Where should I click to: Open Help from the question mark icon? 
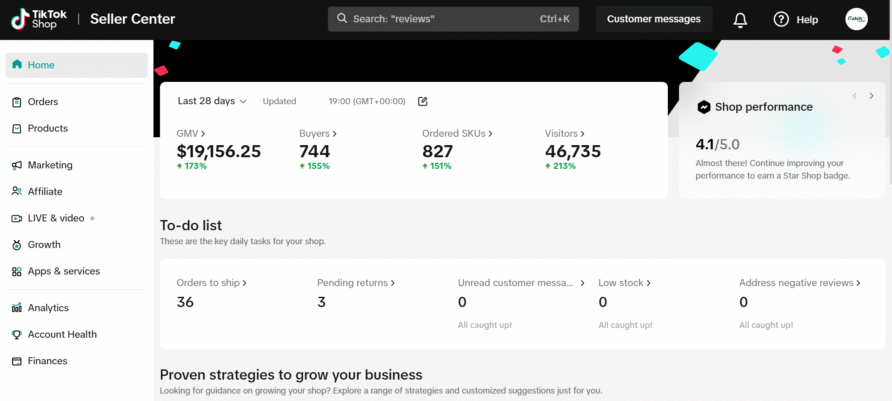coord(781,19)
